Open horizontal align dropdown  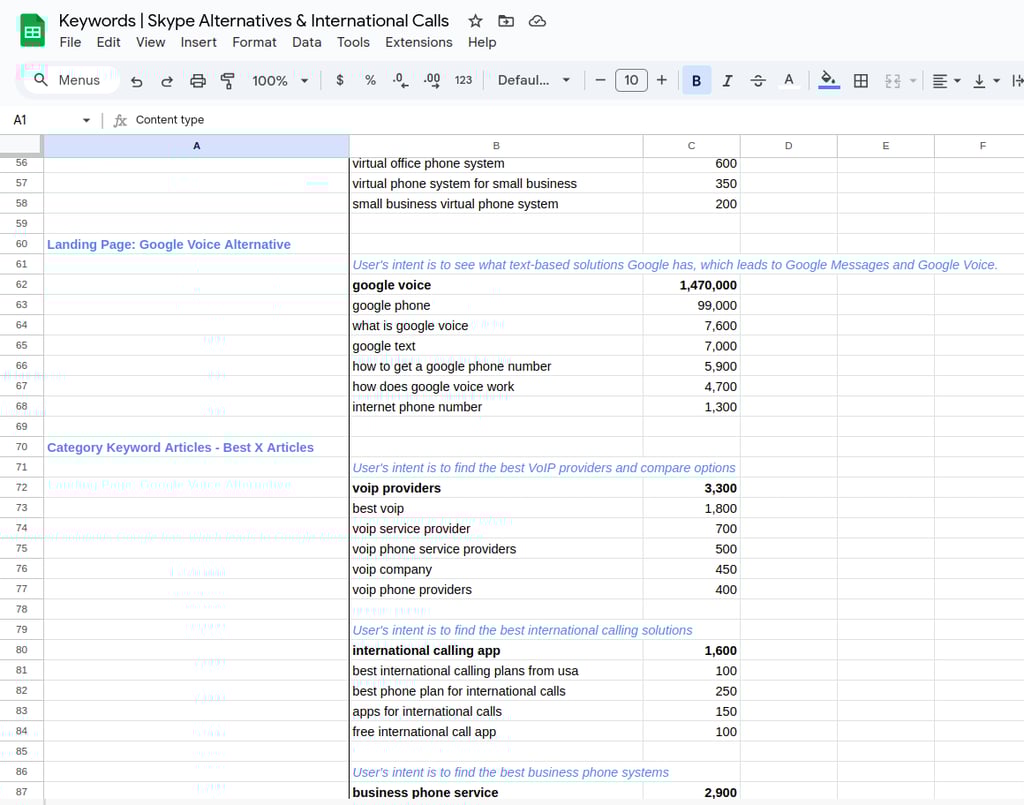click(x=946, y=81)
